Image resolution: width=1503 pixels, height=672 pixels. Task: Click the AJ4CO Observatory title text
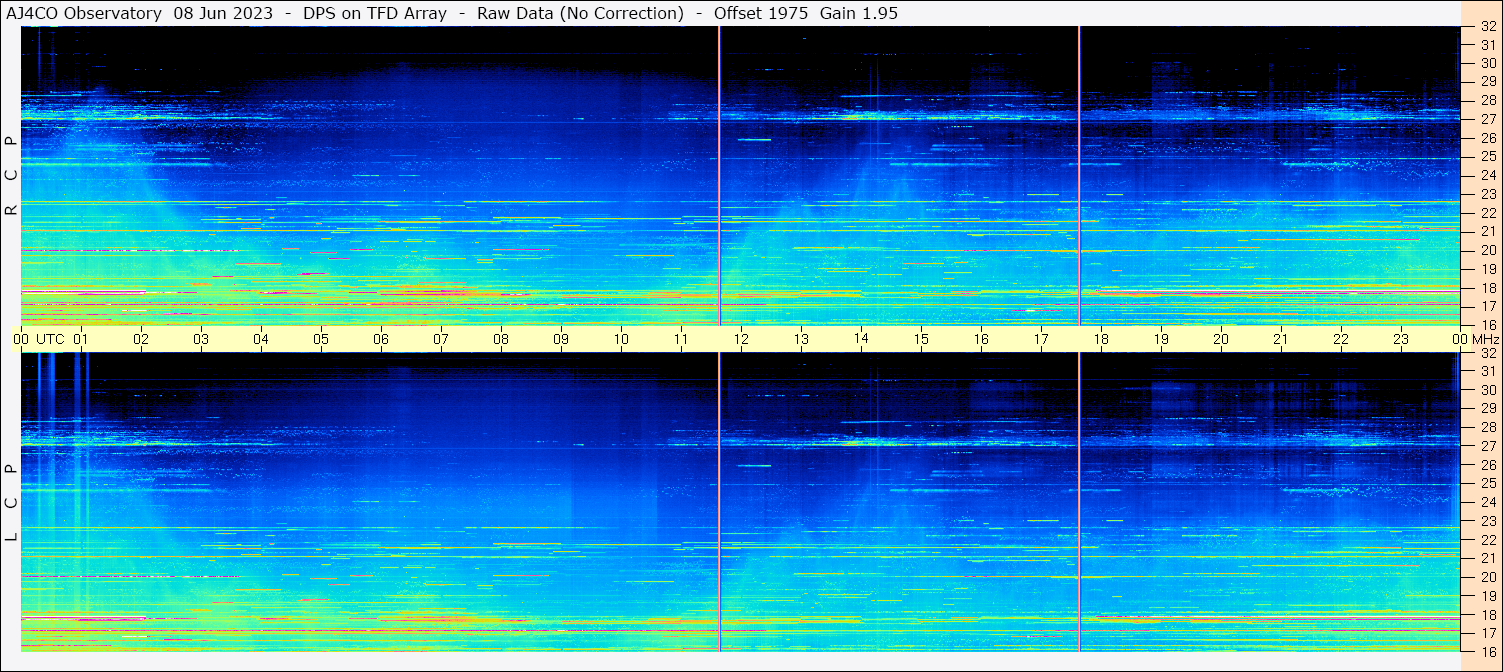click(x=84, y=13)
